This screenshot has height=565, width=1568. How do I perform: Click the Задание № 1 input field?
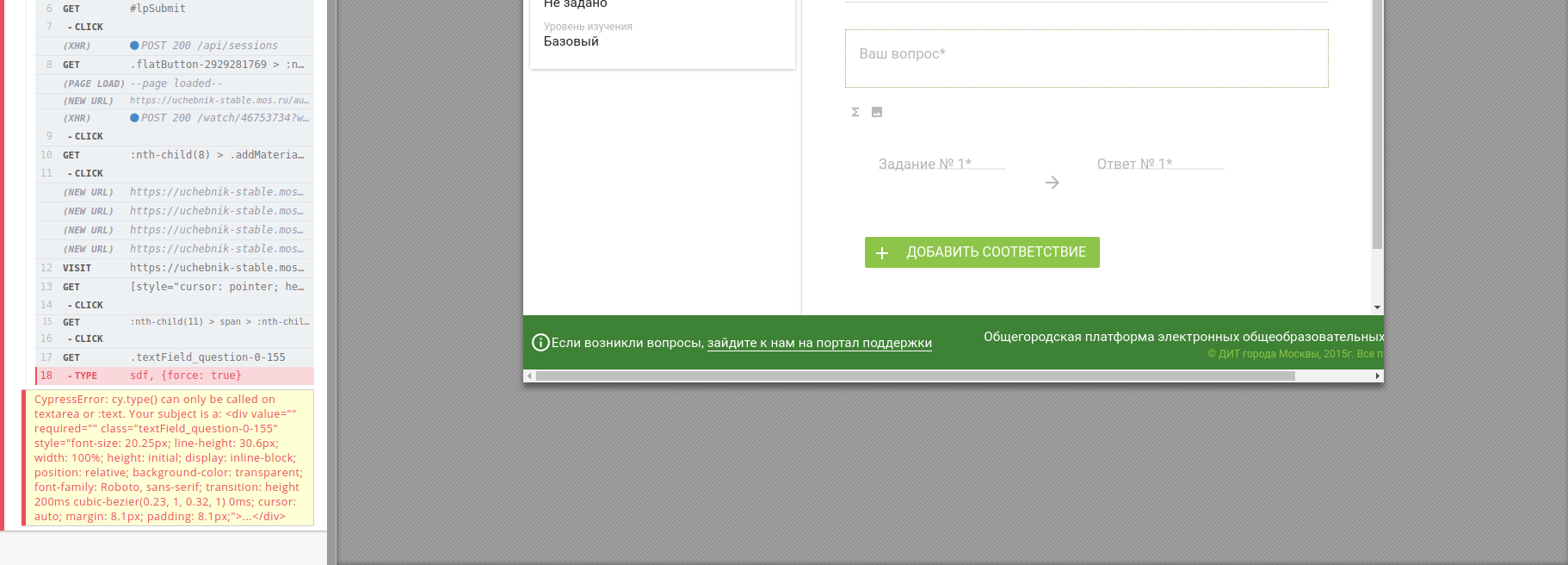[x=941, y=164]
